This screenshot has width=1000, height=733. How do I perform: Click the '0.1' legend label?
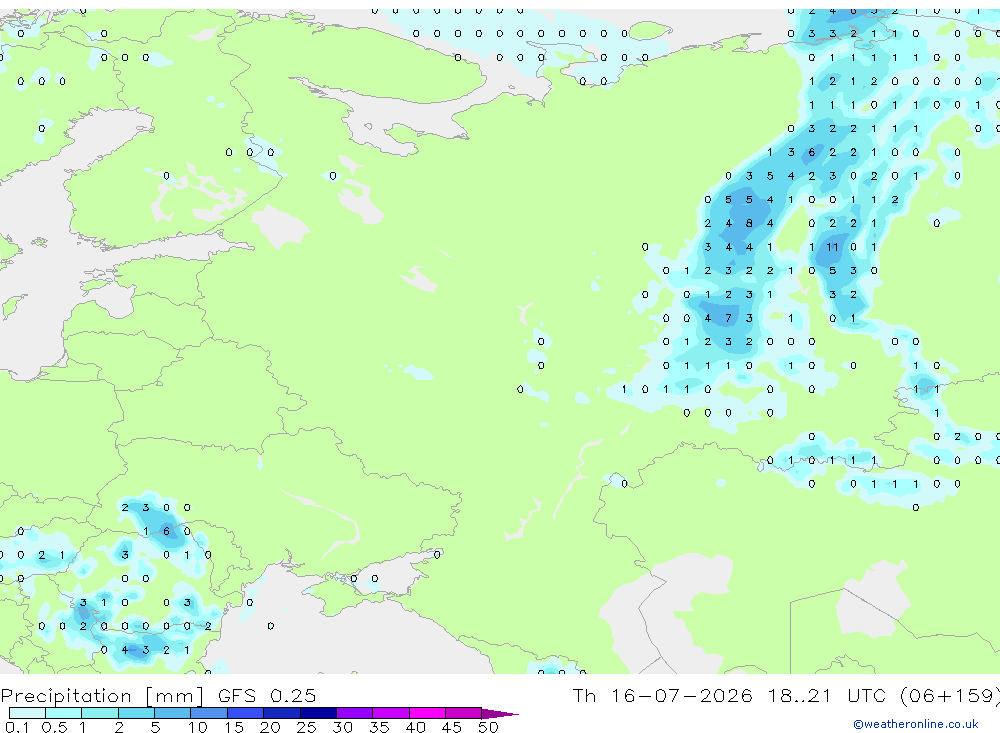click(17, 727)
